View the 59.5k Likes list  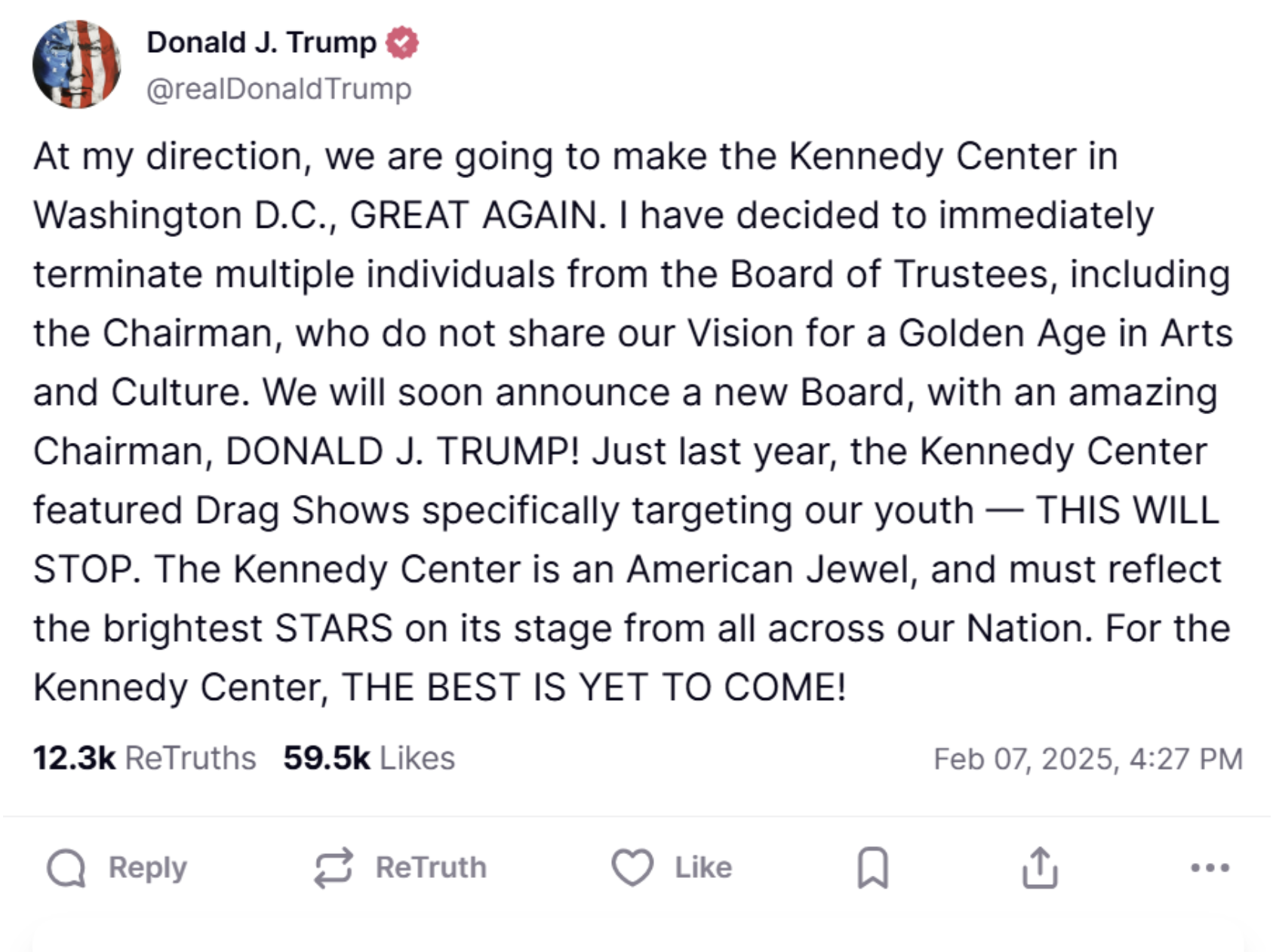(x=327, y=758)
